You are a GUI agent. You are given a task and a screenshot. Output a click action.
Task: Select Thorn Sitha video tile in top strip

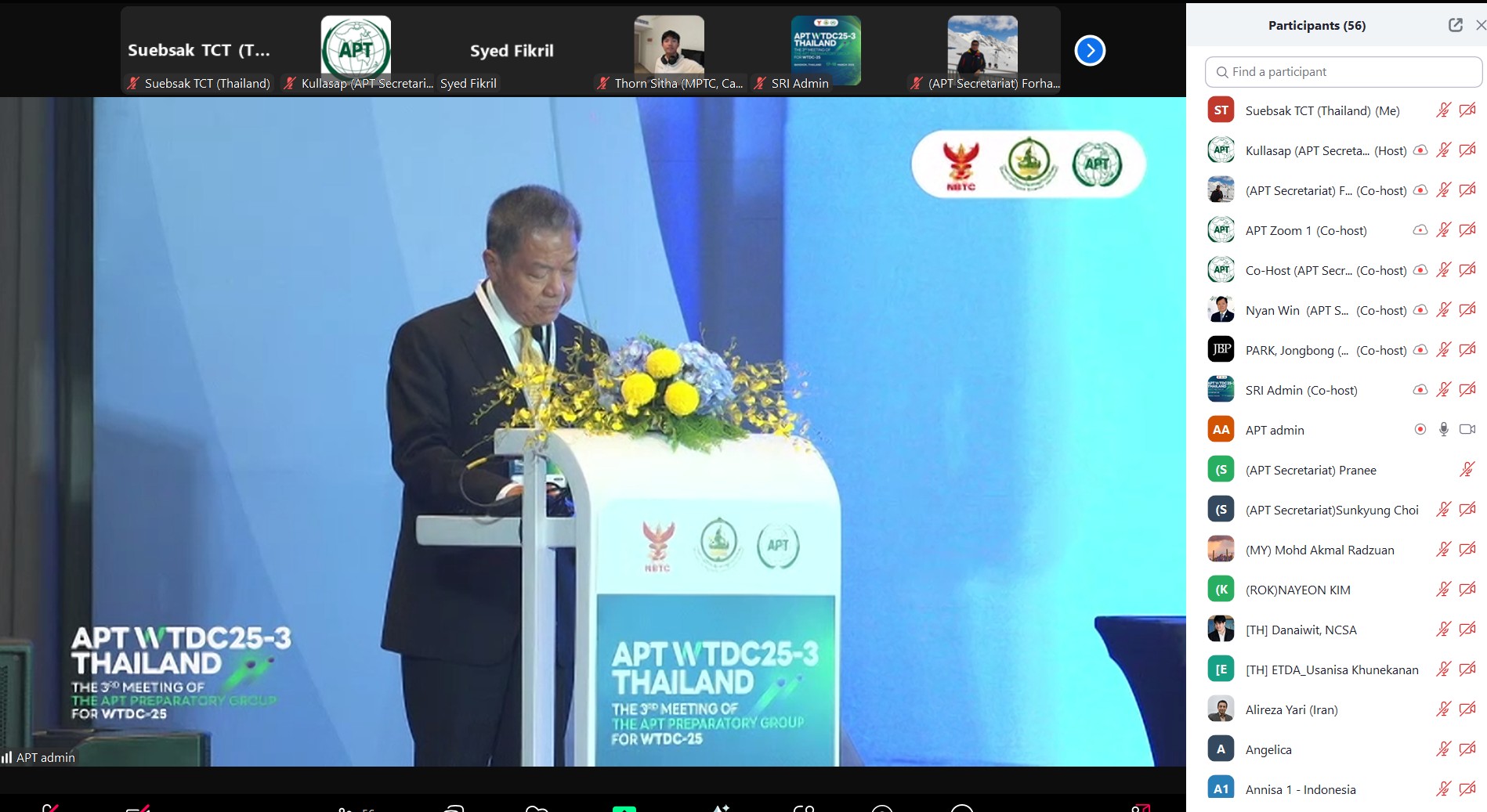(x=669, y=50)
